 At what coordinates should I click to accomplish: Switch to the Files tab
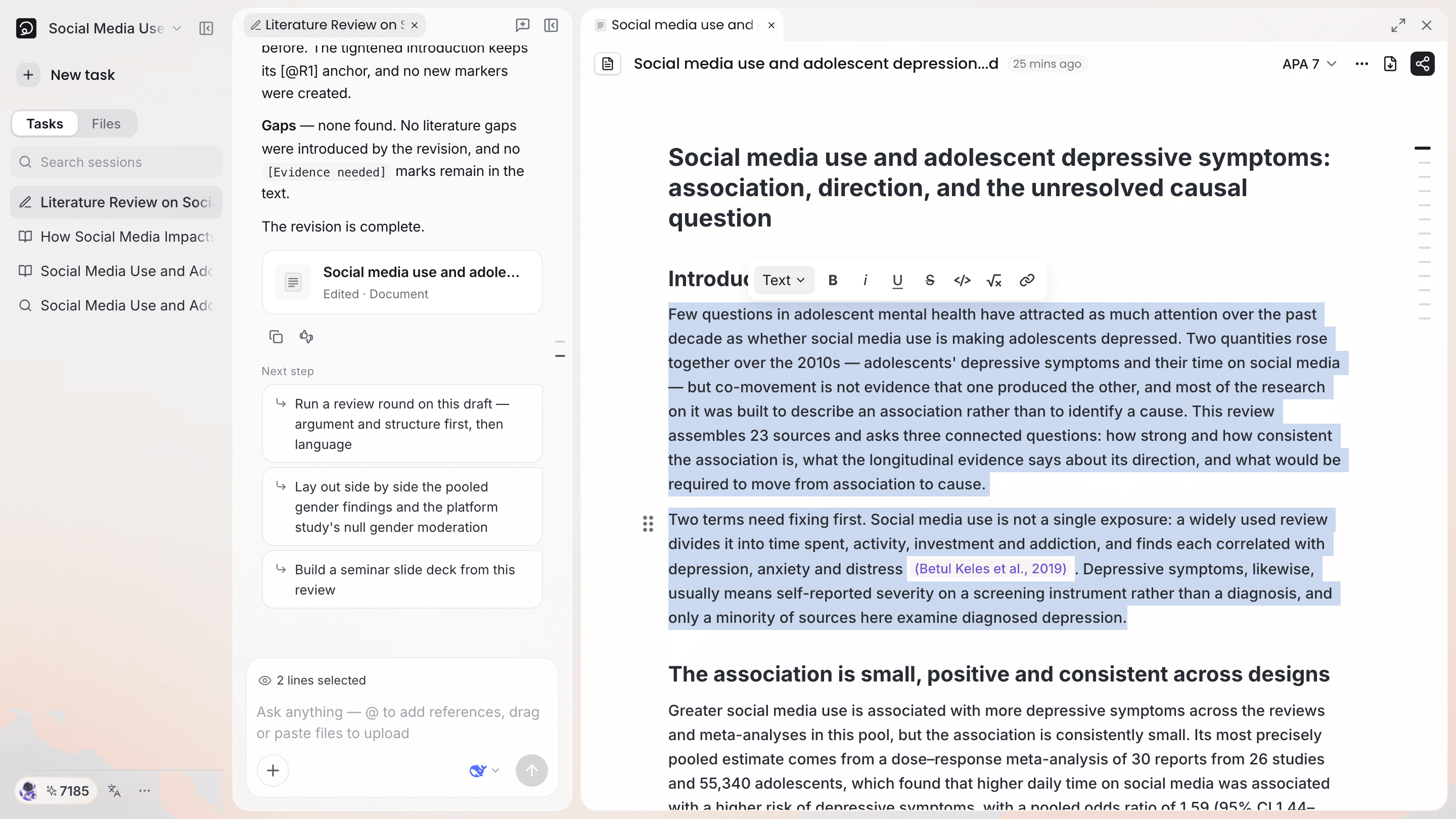[106, 124]
